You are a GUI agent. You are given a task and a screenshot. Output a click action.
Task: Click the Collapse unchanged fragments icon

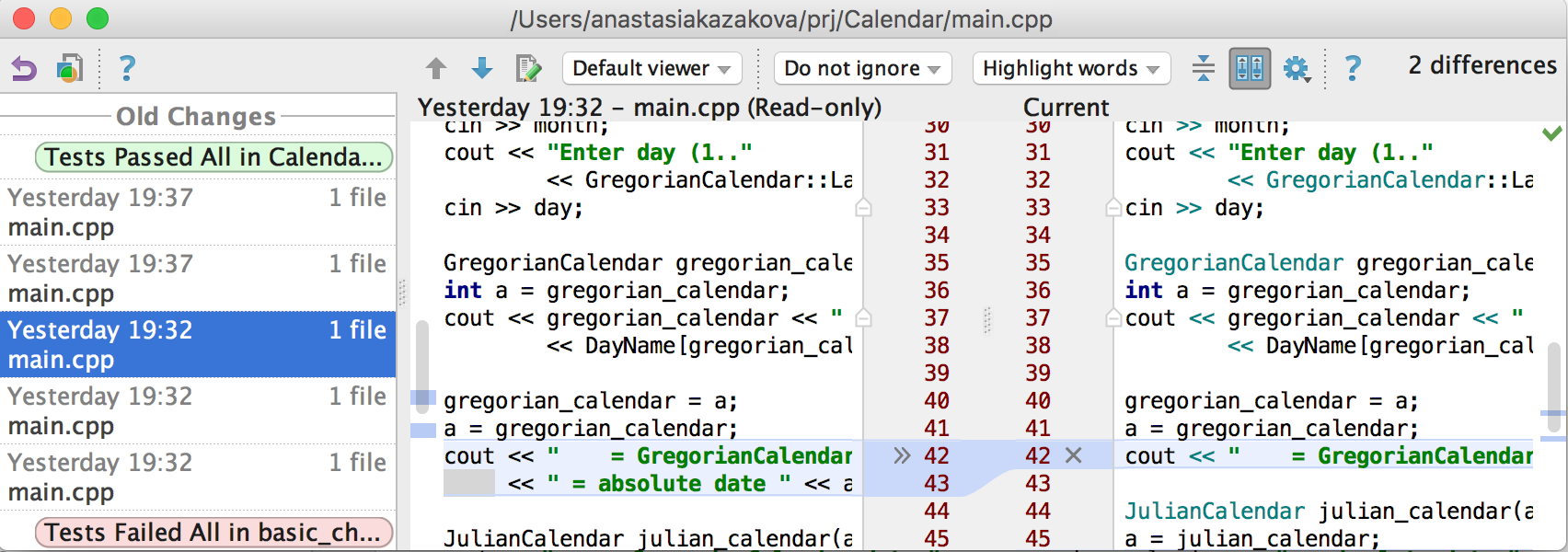coord(1203,68)
